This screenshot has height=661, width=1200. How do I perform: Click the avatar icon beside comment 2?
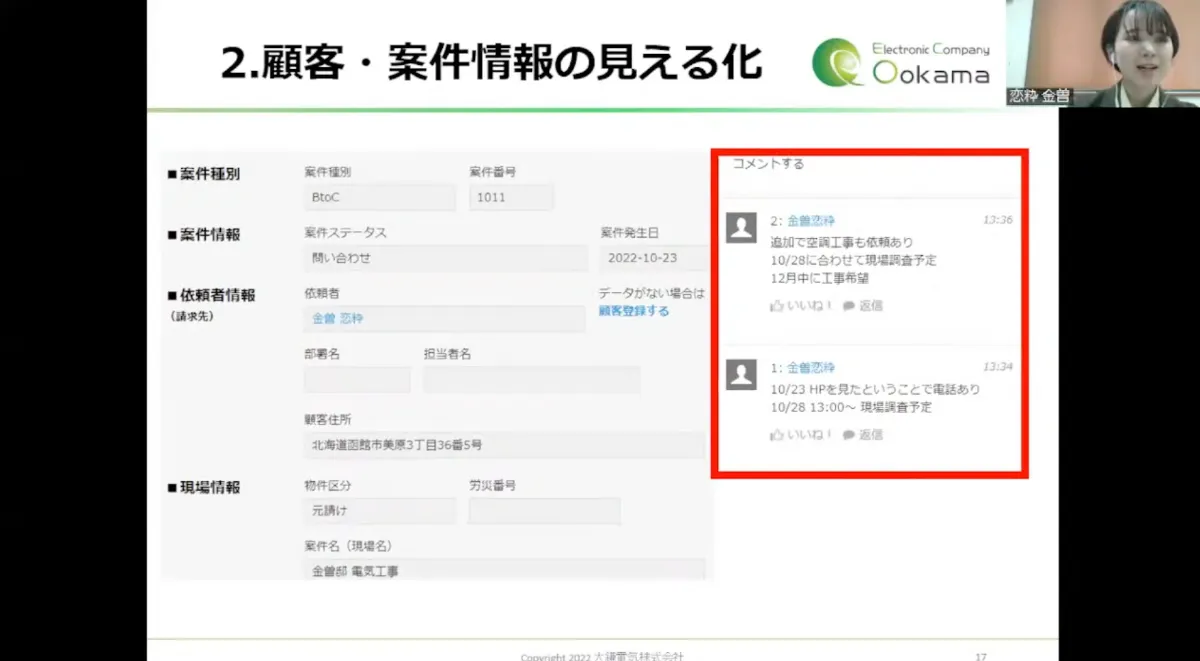[x=741, y=229]
